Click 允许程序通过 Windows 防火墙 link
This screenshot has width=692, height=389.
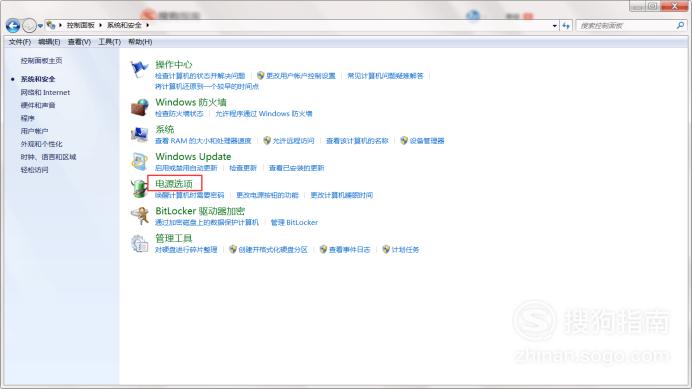[263, 114]
